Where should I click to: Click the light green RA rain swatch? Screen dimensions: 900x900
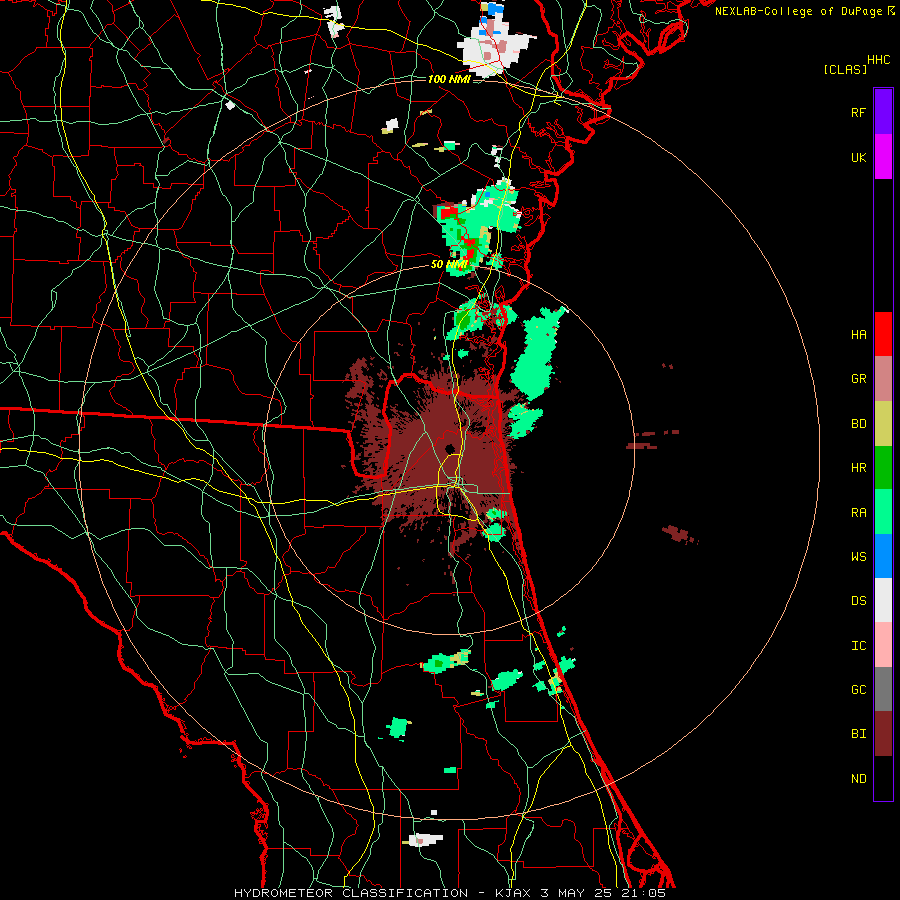883,512
